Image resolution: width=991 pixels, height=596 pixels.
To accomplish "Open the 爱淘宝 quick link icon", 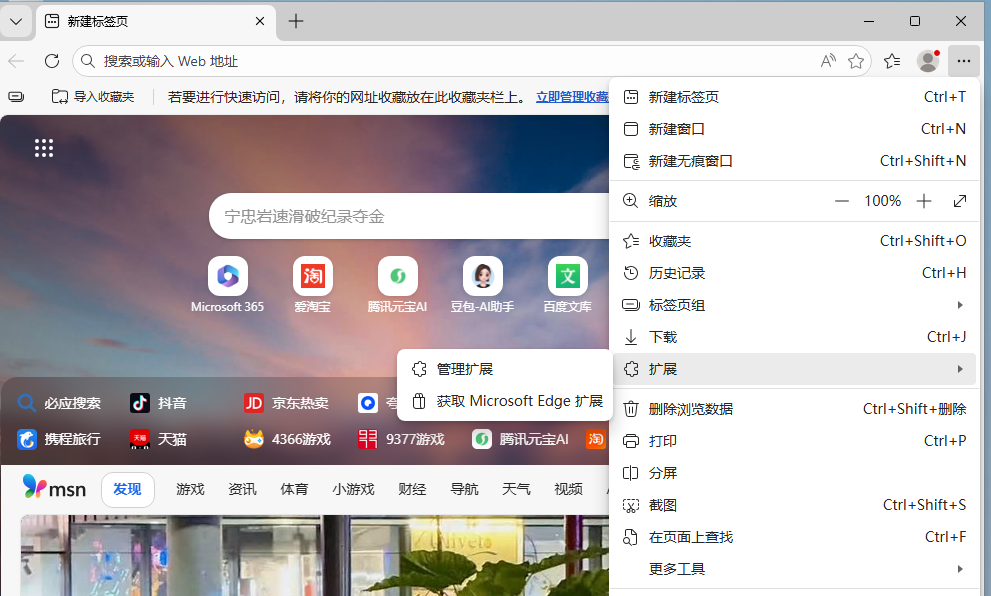I will pos(312,276).
